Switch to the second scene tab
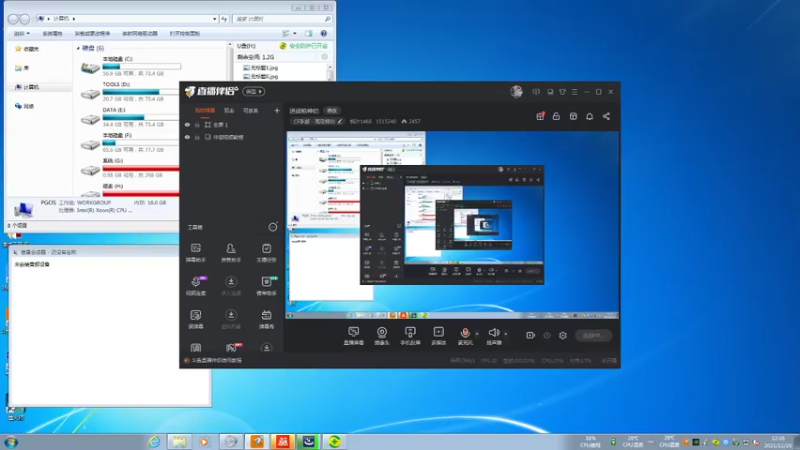The width and height of the screenshot is (800, 450). point(229,110)
